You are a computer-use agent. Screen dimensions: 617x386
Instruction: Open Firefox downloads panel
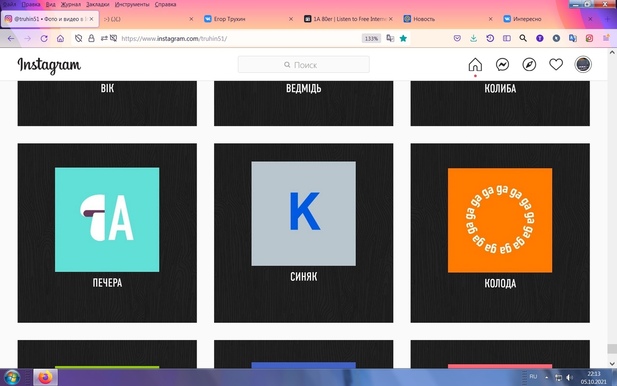[473, 38]
